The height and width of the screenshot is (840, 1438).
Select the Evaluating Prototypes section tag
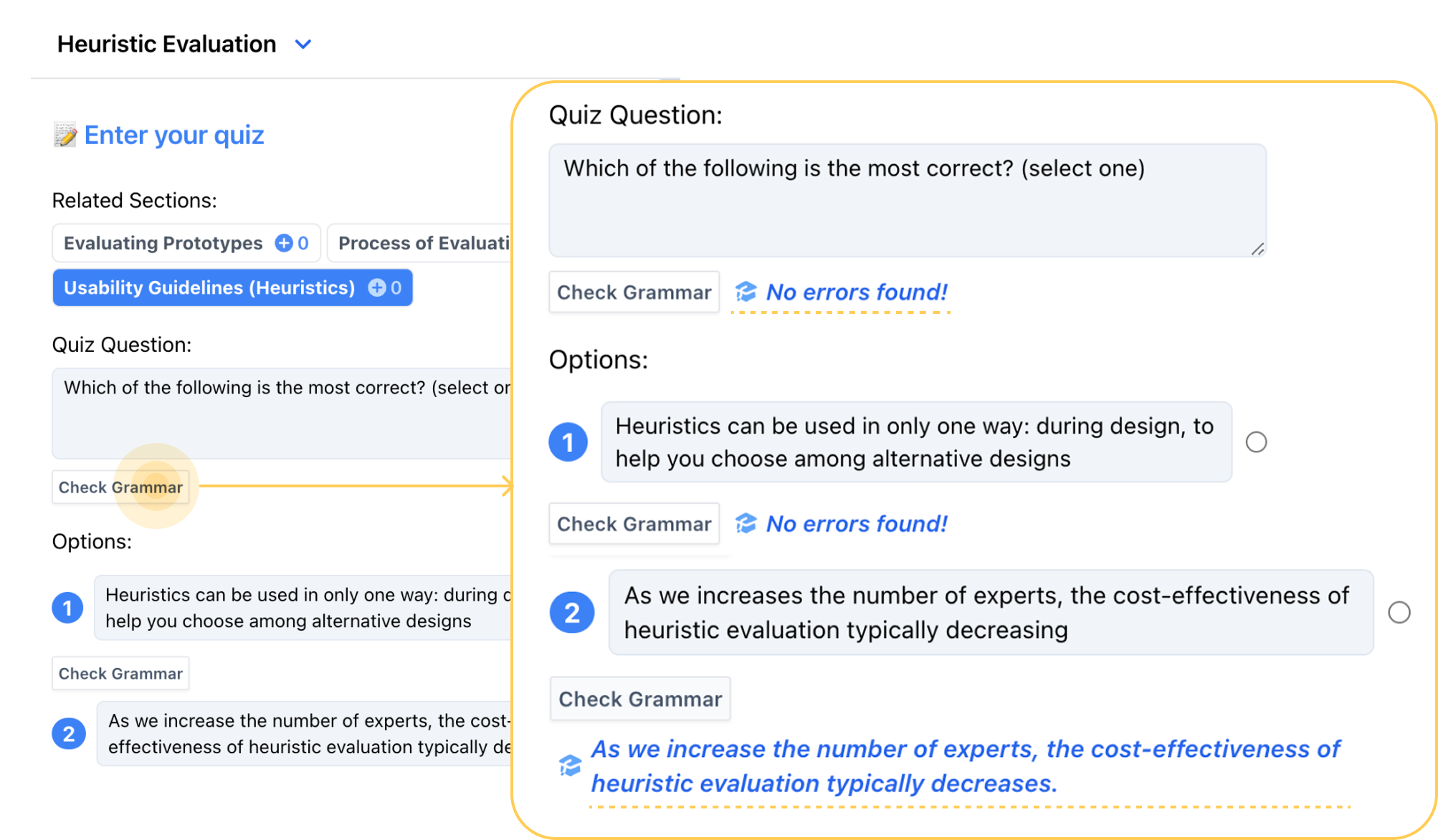[186, 243]
